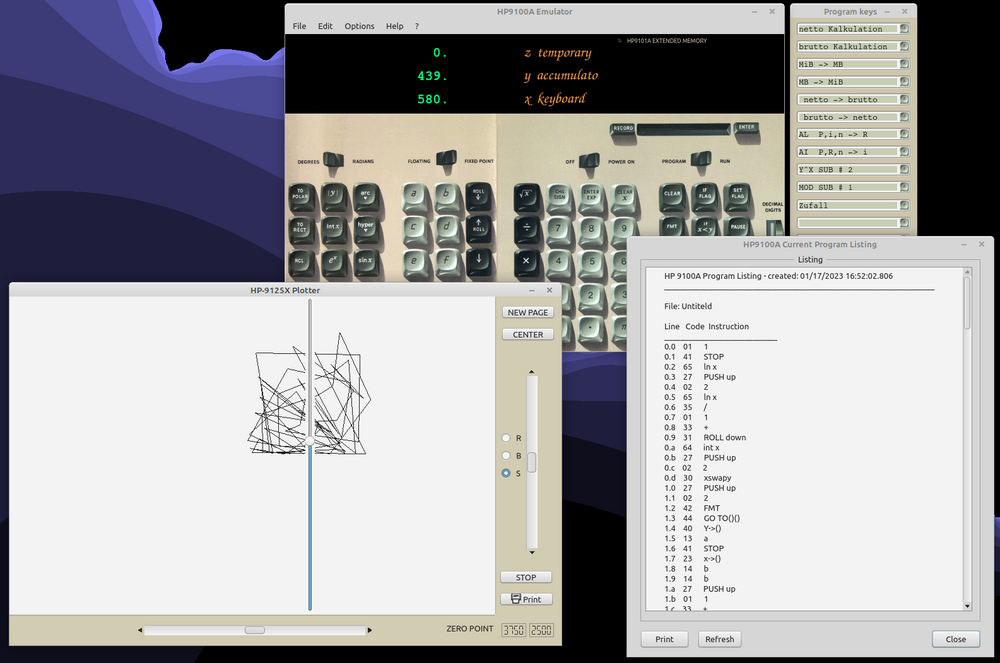This screenshot has height=663, width=1000.
Task: Select the S radio button in plotter
Action: (506, 474)
